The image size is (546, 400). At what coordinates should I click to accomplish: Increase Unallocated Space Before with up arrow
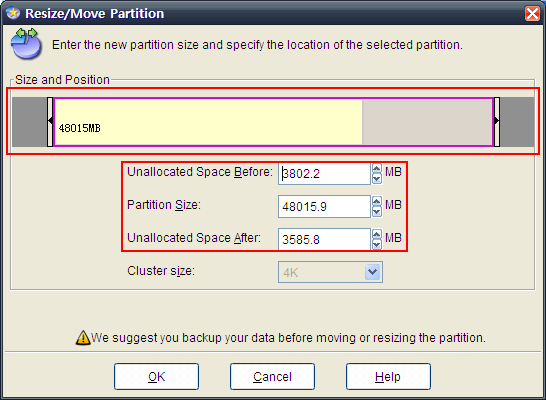click(377, 168)
